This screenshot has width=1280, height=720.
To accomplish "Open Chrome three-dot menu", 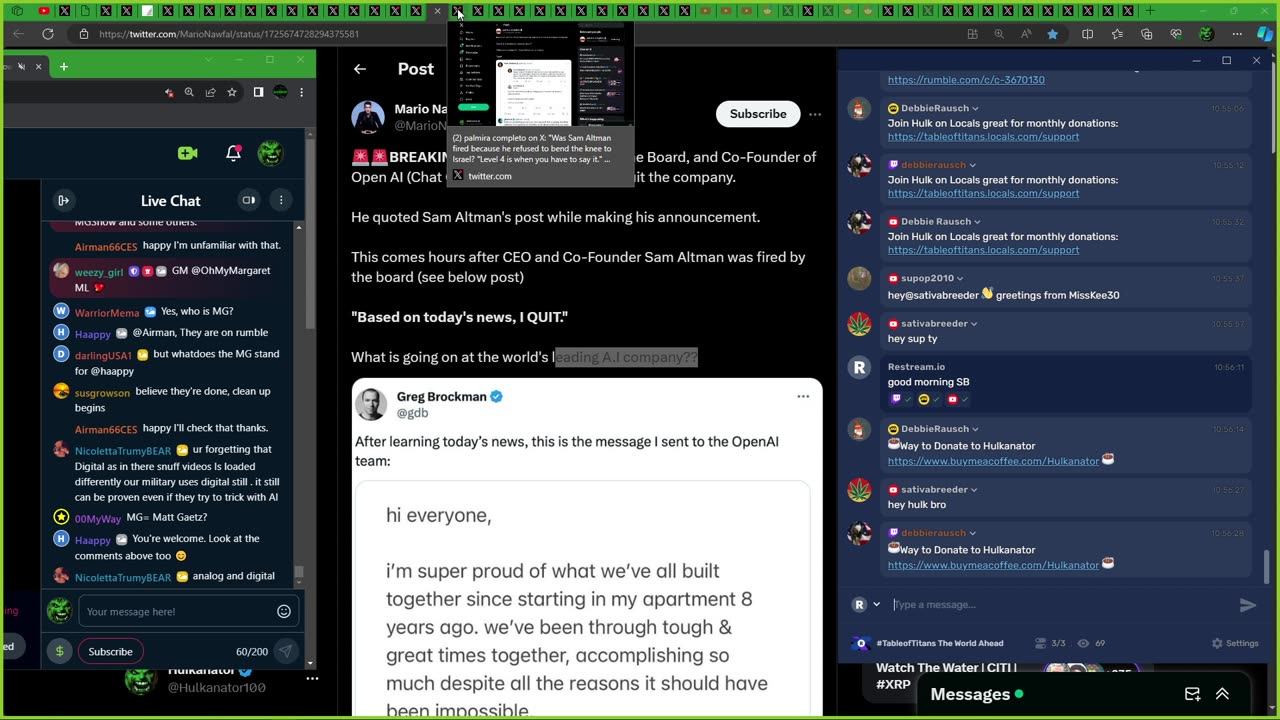I will (301, 92).
